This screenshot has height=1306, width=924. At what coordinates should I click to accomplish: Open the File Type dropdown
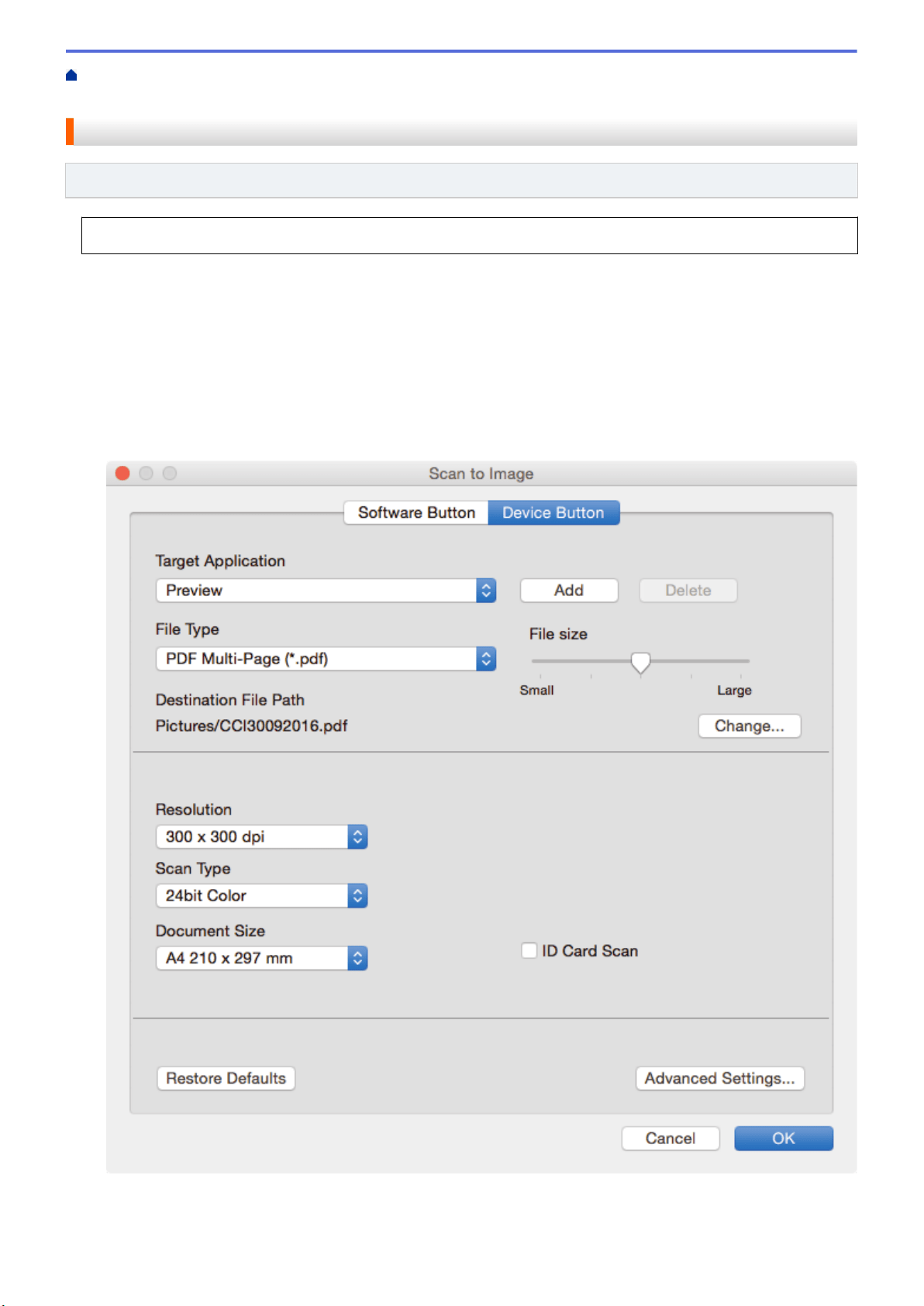[x=326, y=659]
